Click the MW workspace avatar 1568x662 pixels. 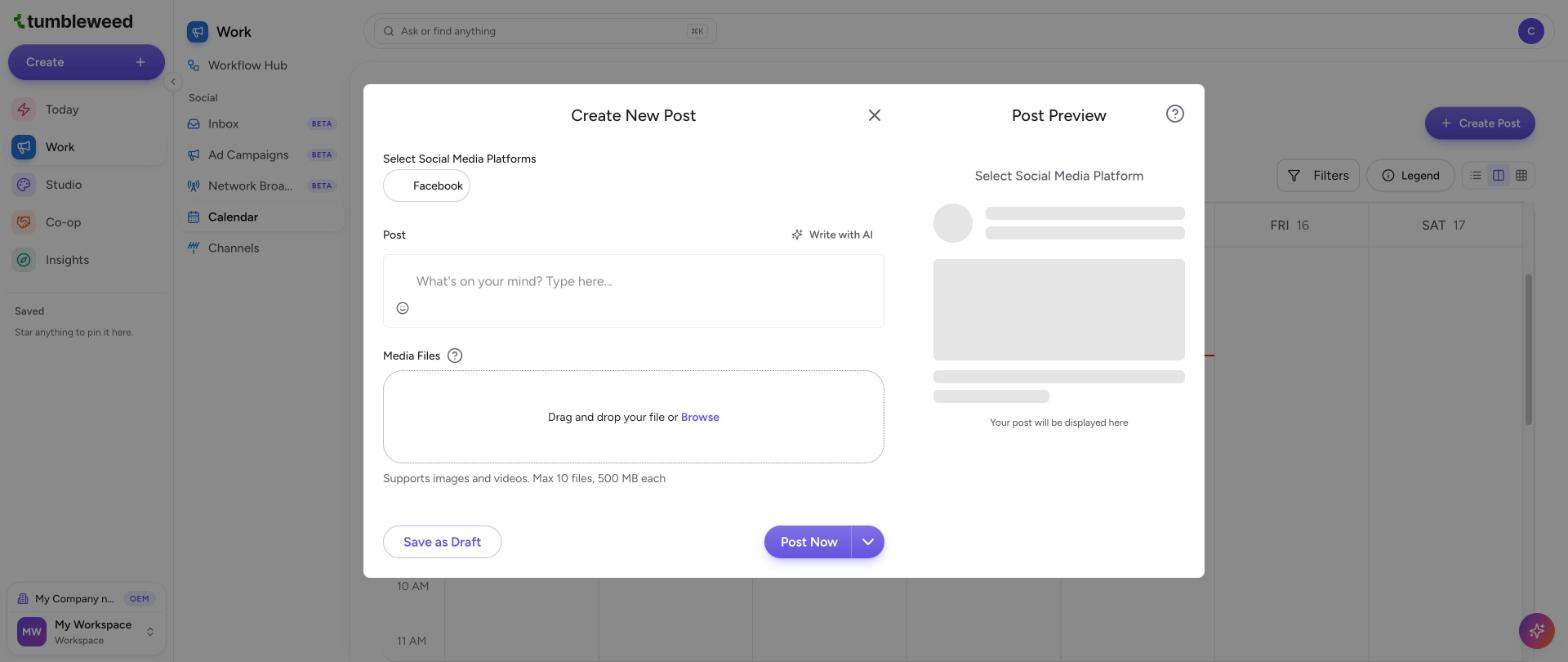pyautogui.click(x=31, y=632)
